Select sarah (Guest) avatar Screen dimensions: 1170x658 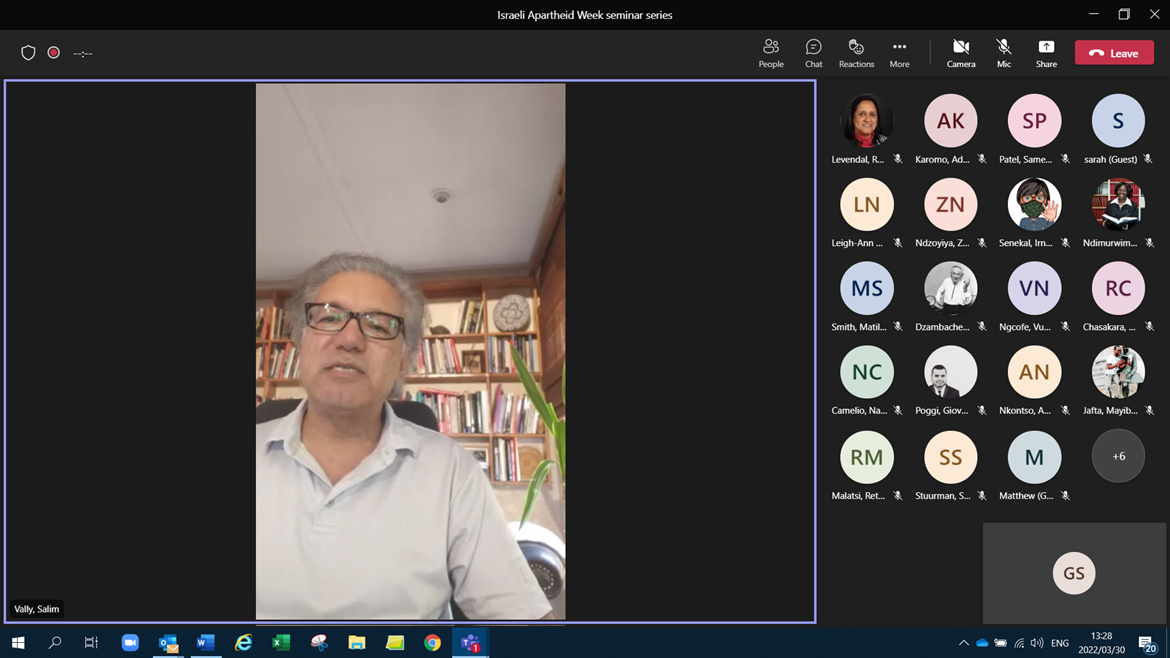tap(1118, 120)
